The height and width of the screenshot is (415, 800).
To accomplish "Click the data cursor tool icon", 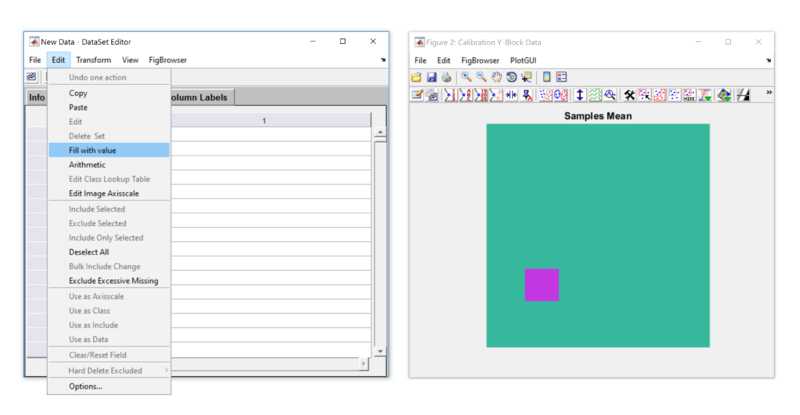I will (x=526, y=77).
